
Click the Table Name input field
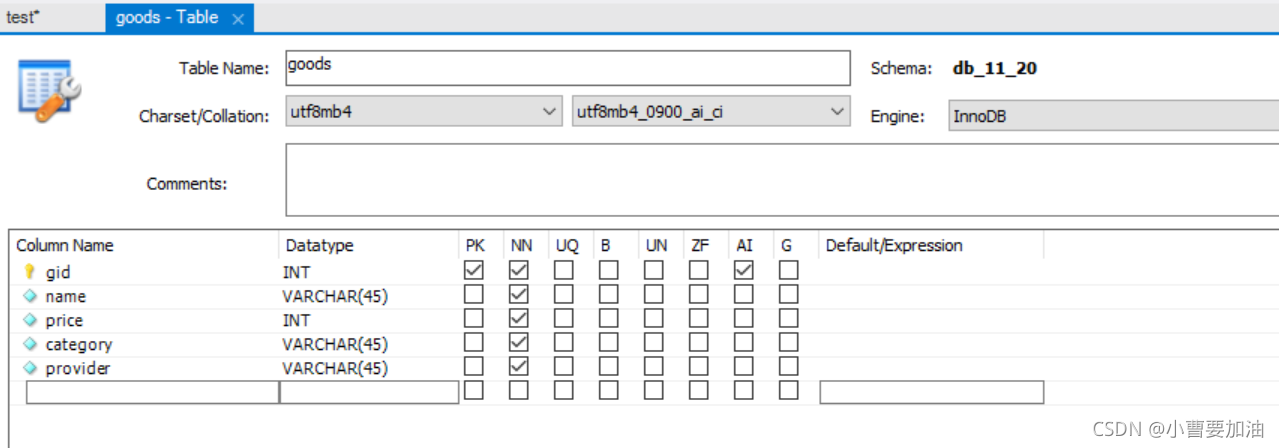pos(567,68)
